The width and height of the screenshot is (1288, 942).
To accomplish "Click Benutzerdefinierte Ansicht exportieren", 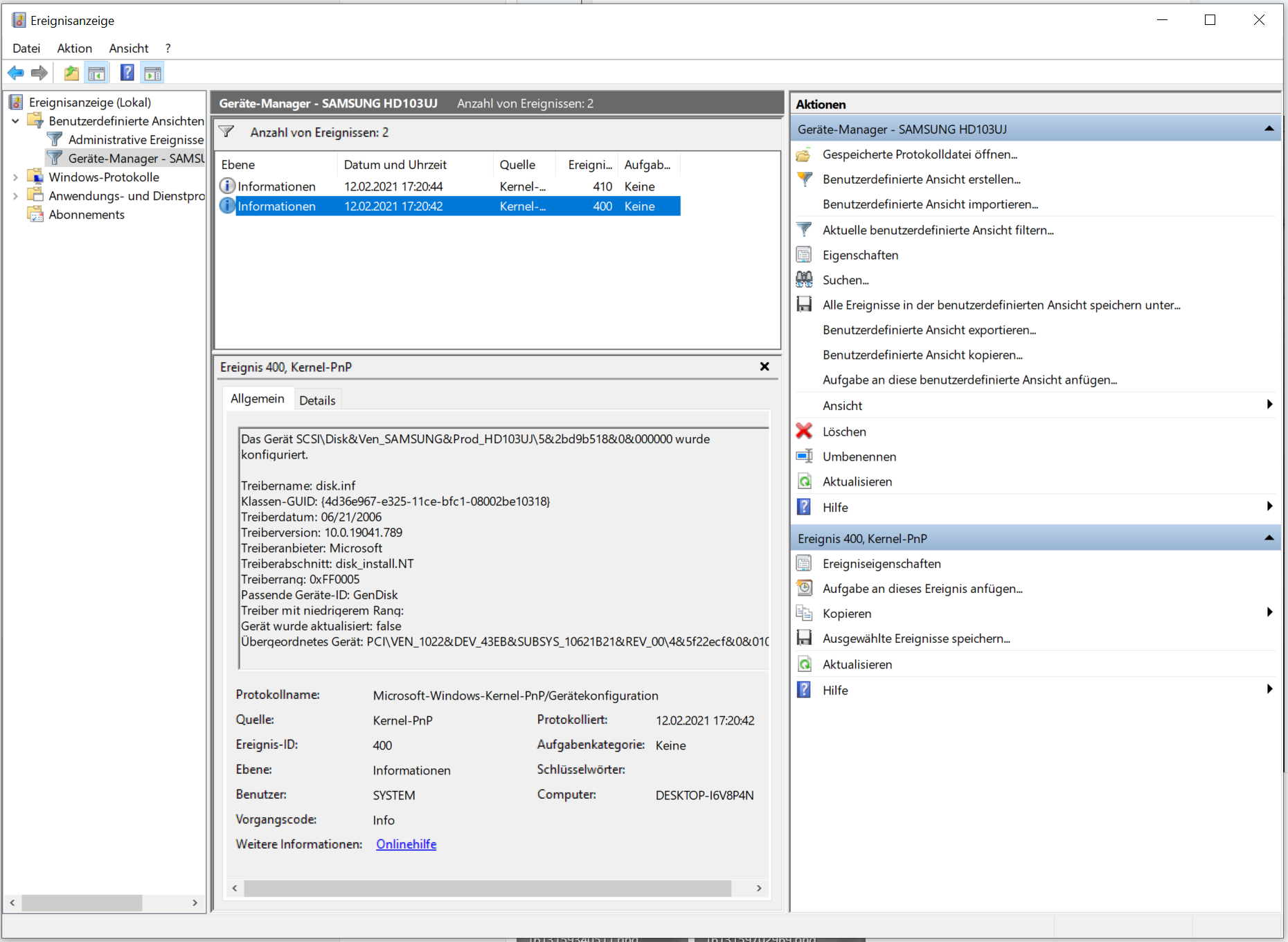I will click(x=929, y=330).
